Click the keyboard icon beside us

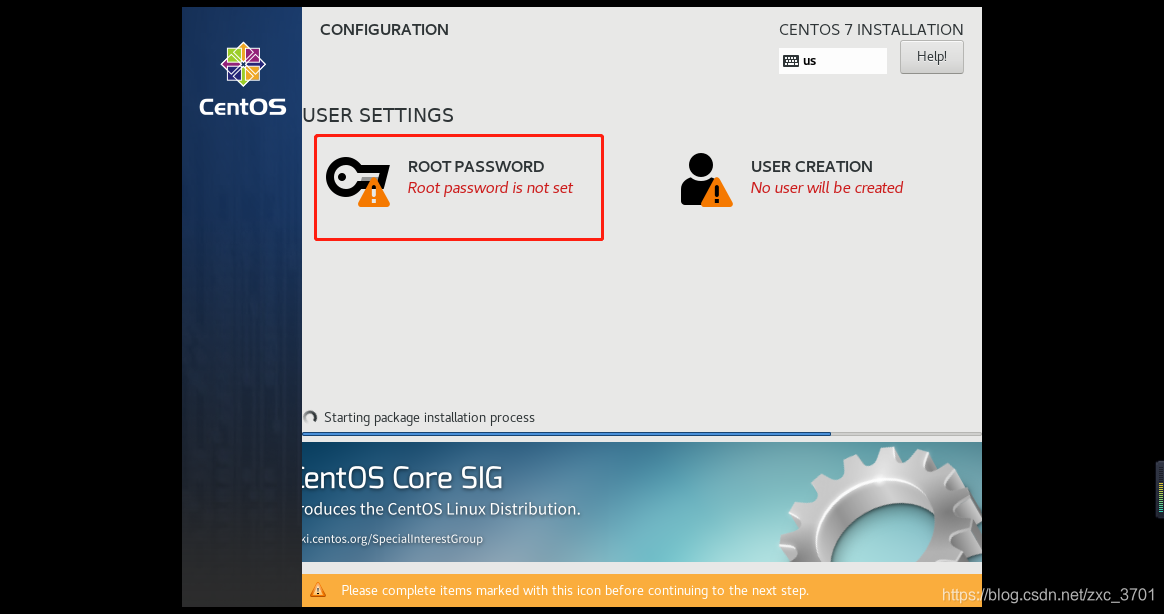pyautogui.click(x=791, y=61)
